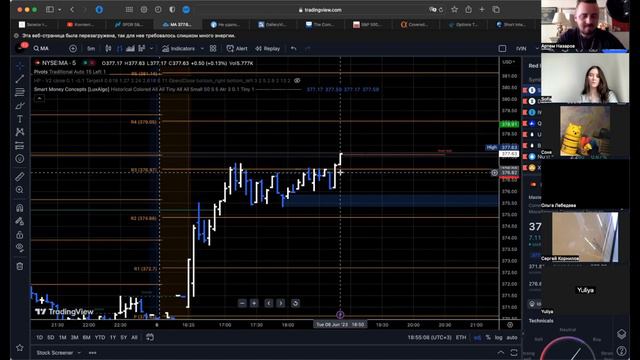Open Safari share button
This screenshot has width=640, height=360.
[468, 10]
